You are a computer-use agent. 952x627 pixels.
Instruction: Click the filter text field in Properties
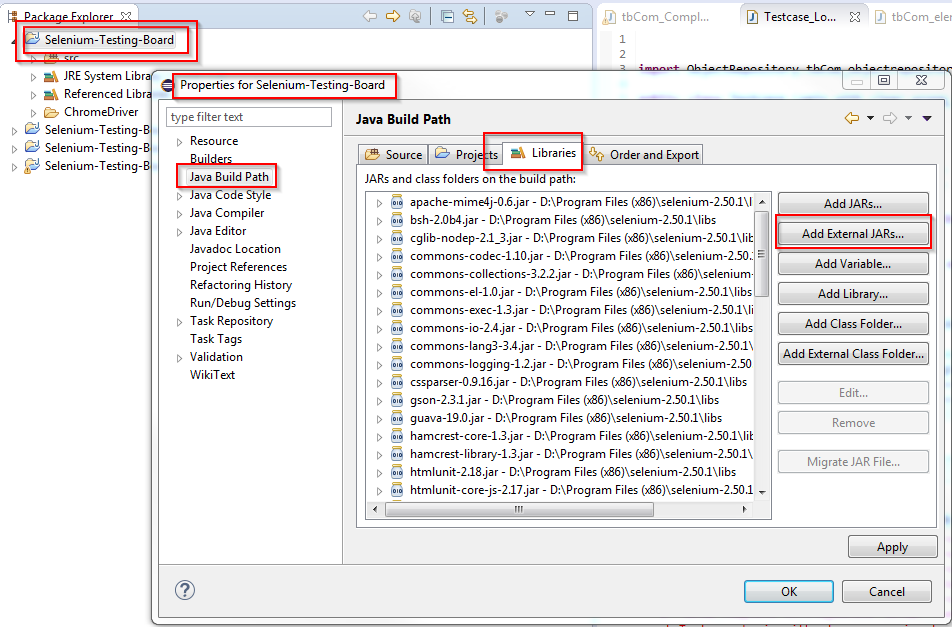tap(249, 117)
